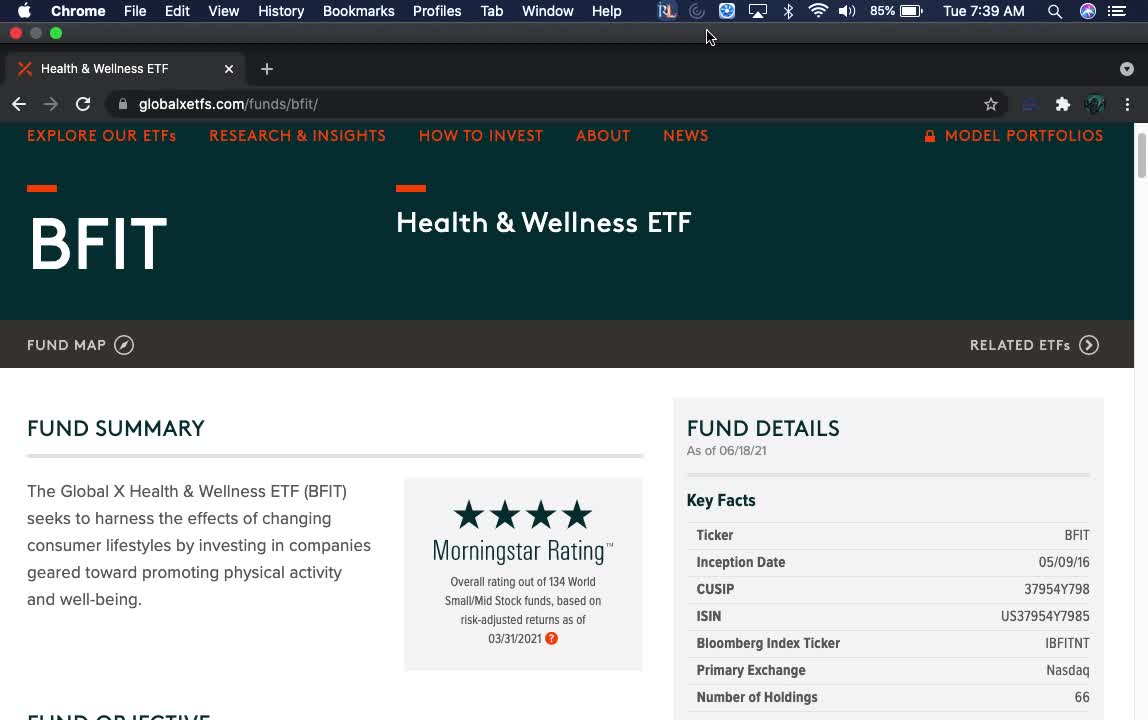Click the Wi-Fi status icon

pyautogui.click(x=817, y=11)
